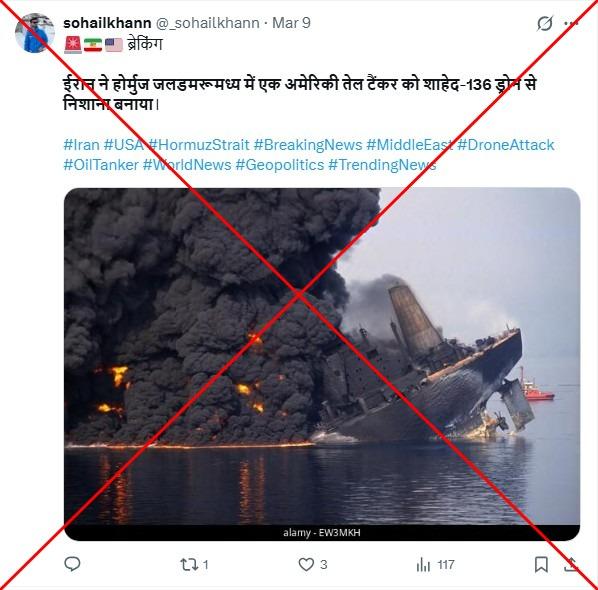598x590 pixels.
Task: Click the #TrendingNews hashtag
Action: click(x=382, y=165)
